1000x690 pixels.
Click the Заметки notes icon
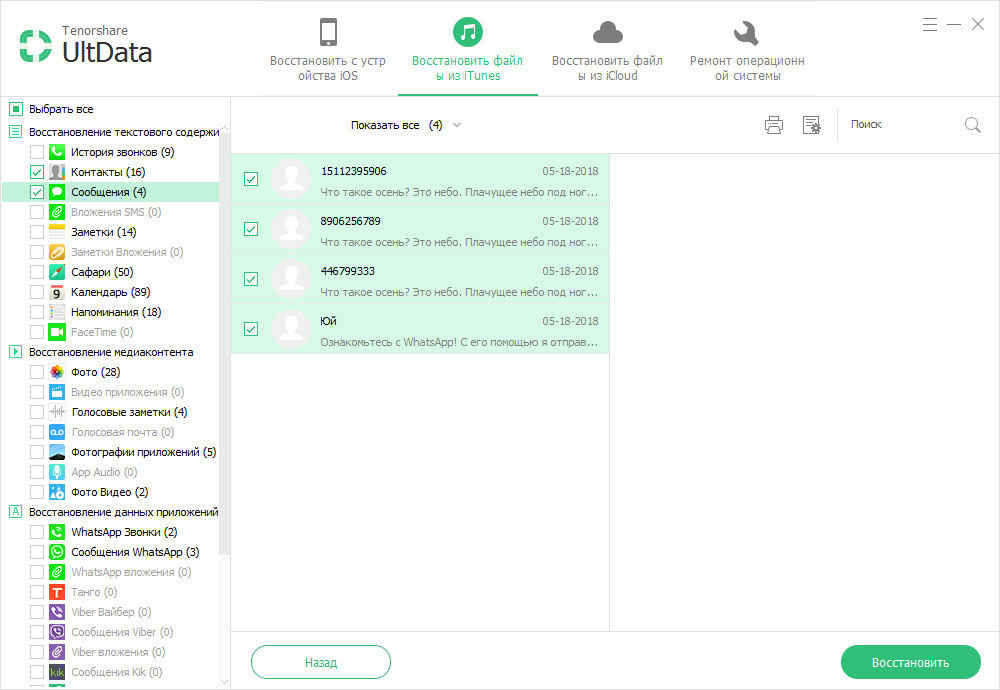point(57,232)
